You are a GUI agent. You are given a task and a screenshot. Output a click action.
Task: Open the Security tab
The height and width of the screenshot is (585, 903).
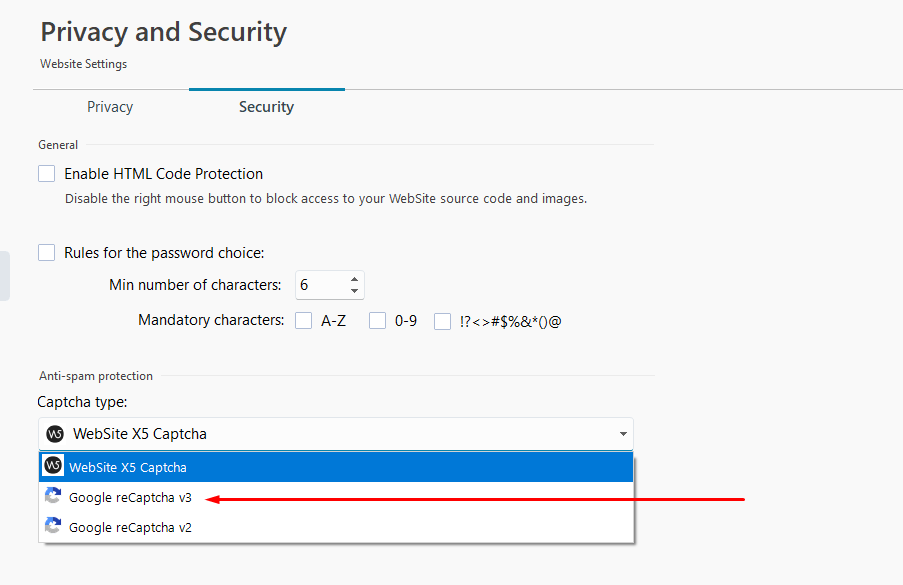267,107
